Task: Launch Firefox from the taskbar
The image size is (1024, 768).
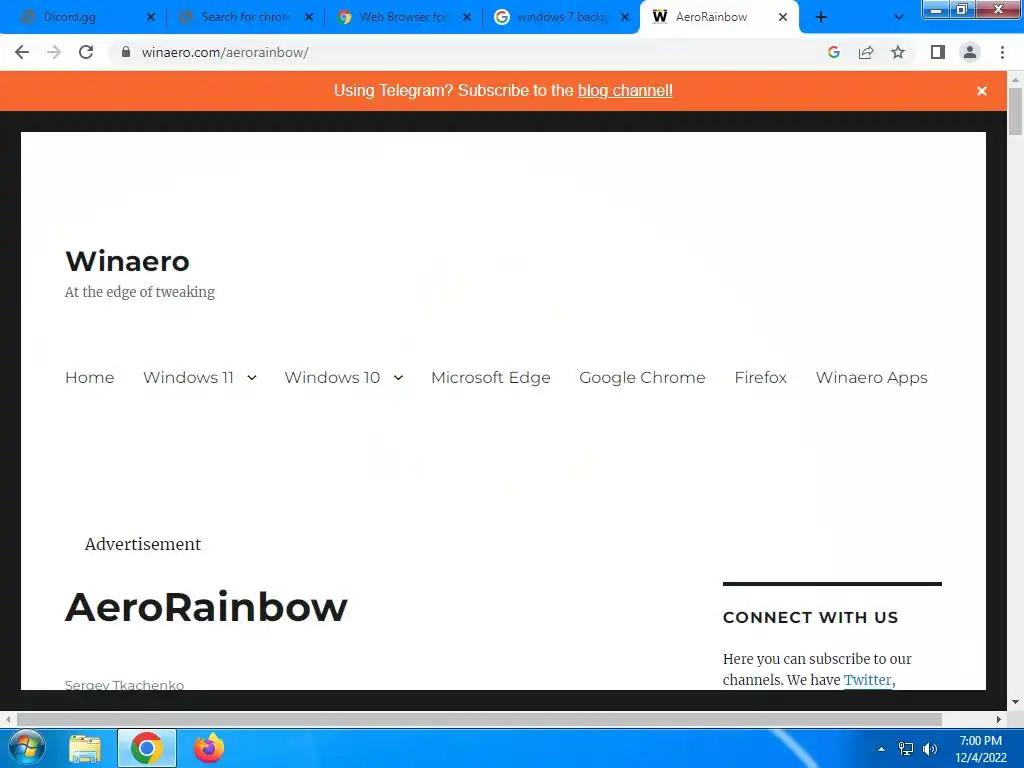Action: point(209,748)
